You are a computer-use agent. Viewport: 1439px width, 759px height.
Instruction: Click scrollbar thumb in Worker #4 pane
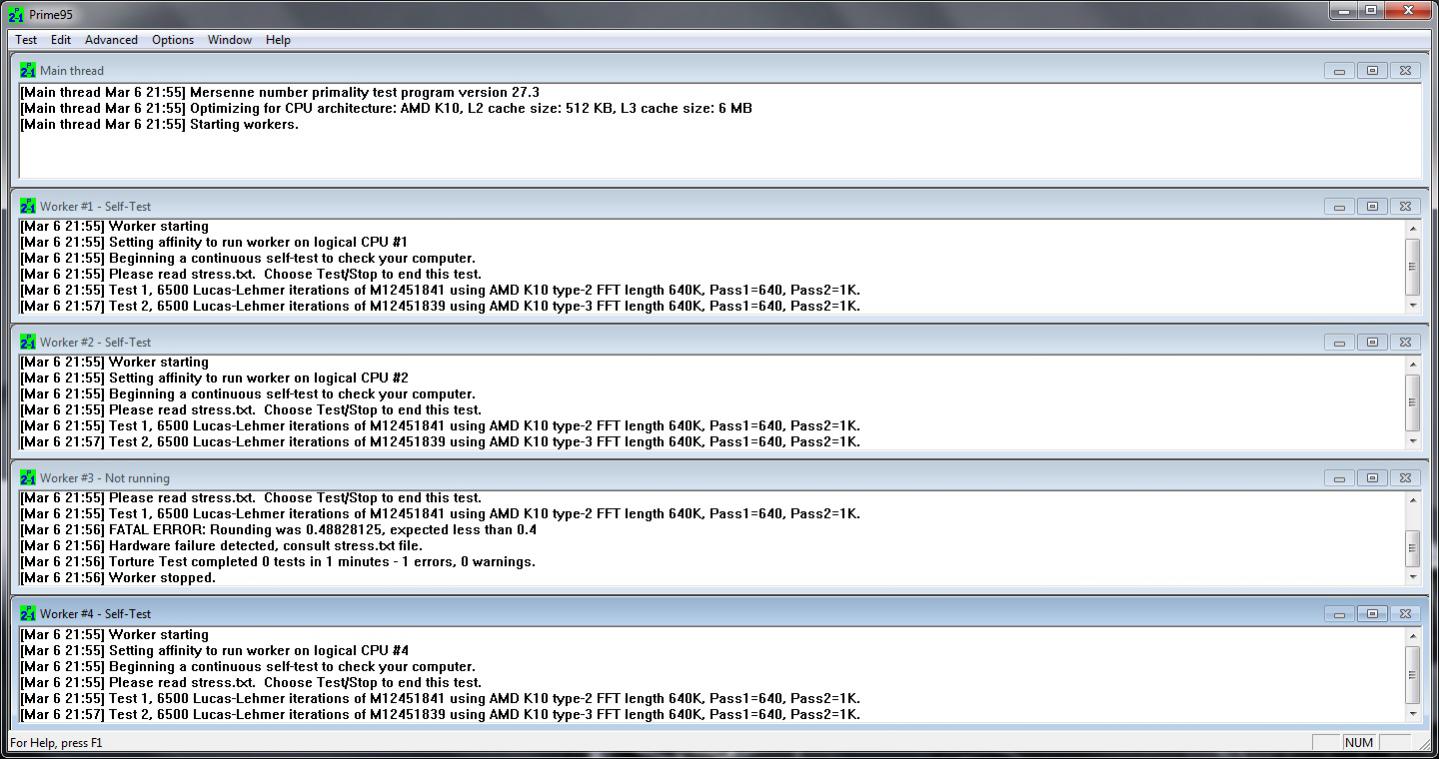pos(1412,675)
